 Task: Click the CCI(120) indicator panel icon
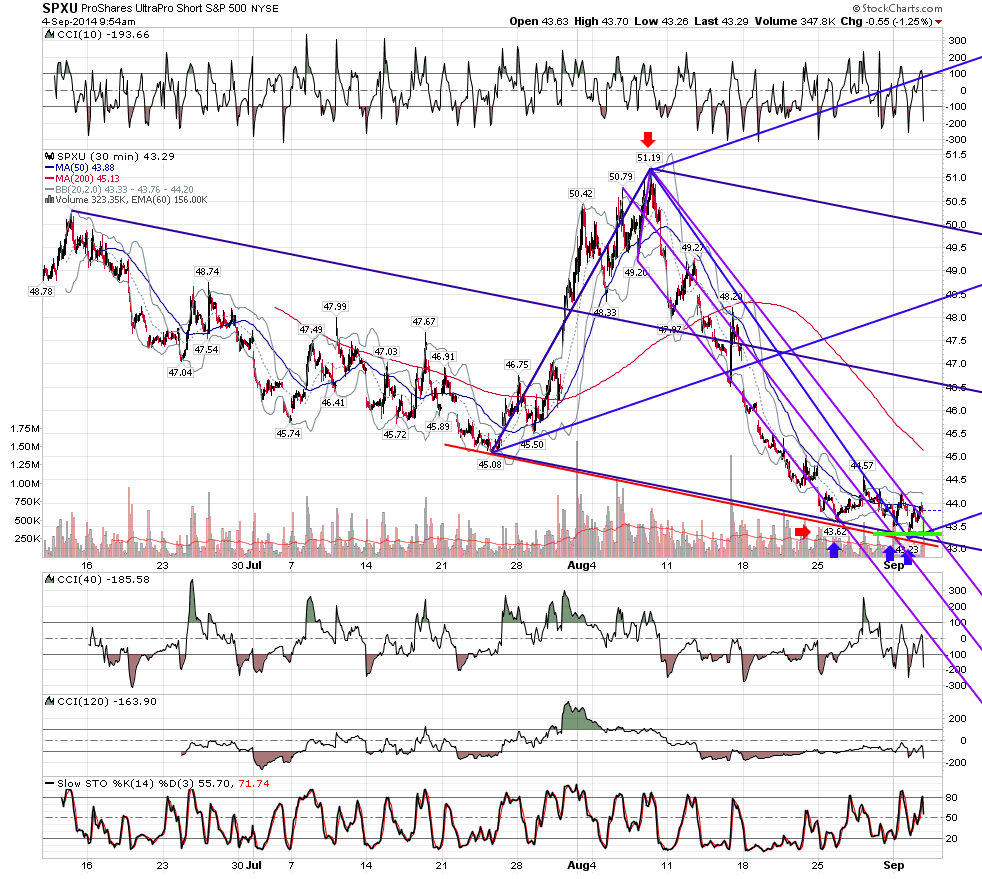(49, 702)
